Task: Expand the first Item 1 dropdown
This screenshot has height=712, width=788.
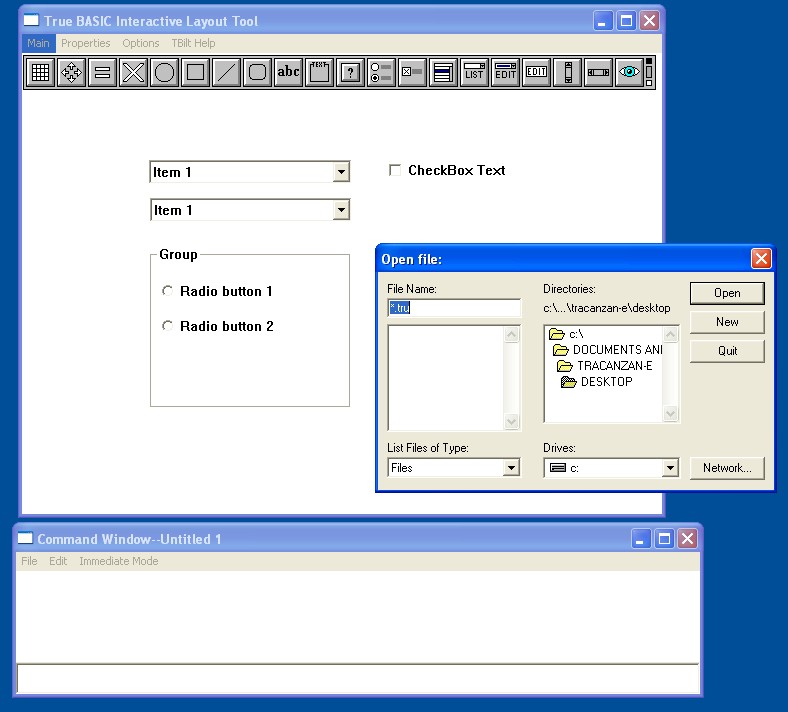Action: (341, 172)
